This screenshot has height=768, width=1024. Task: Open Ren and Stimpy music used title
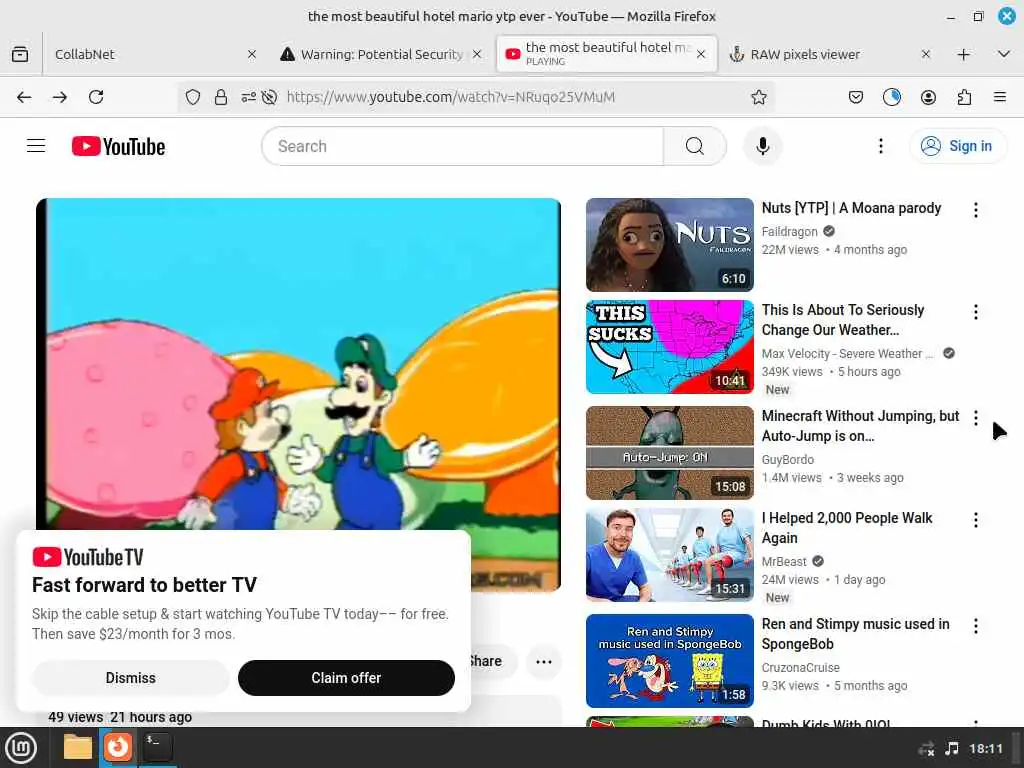click(x=856, y=633)
